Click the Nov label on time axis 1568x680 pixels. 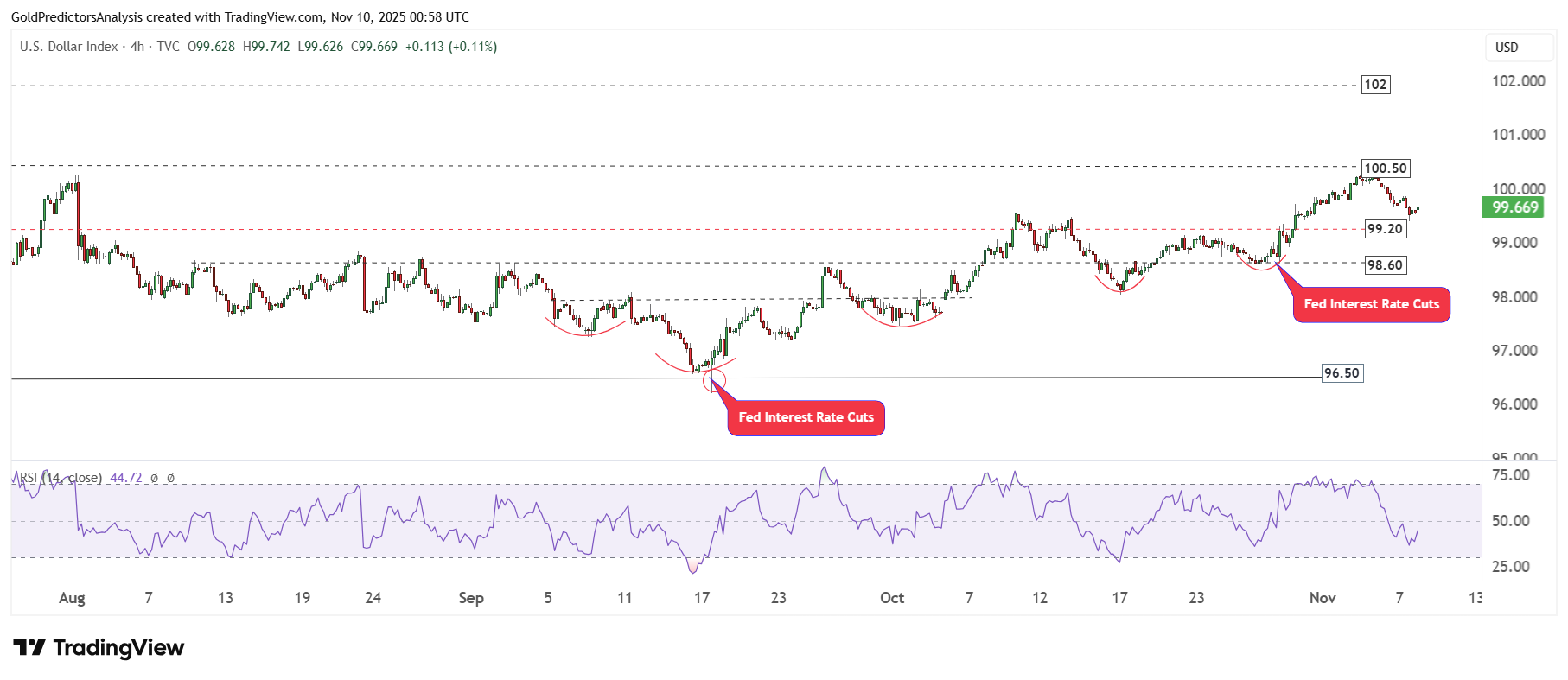coord(1323,598)
